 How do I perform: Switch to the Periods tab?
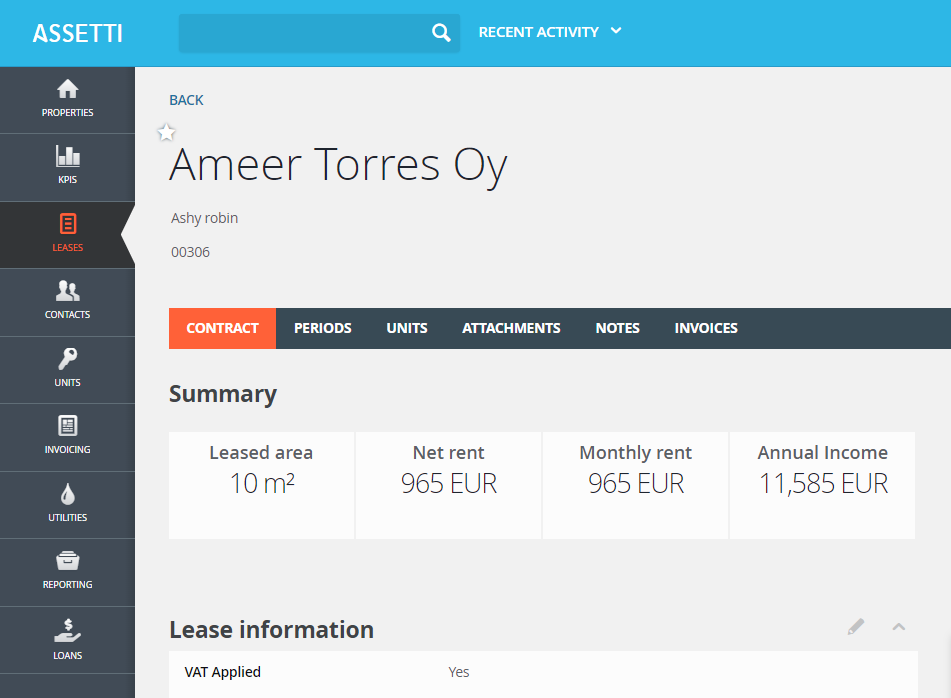tap(323, 328)
